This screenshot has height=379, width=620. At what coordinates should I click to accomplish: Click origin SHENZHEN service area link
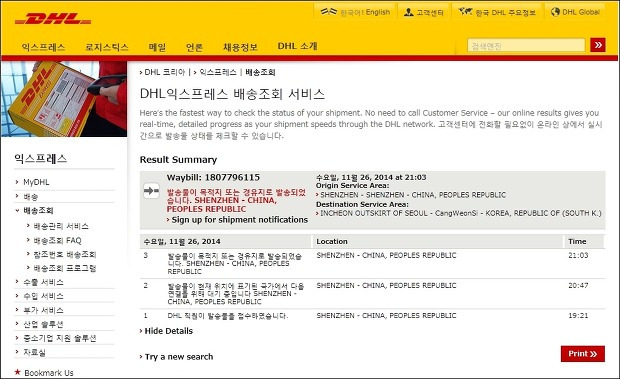413,195
